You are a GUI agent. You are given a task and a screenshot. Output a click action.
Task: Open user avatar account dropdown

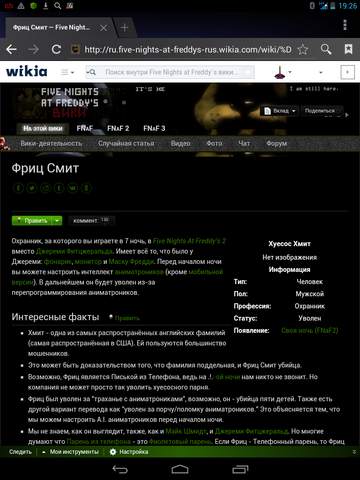point(283,72)
